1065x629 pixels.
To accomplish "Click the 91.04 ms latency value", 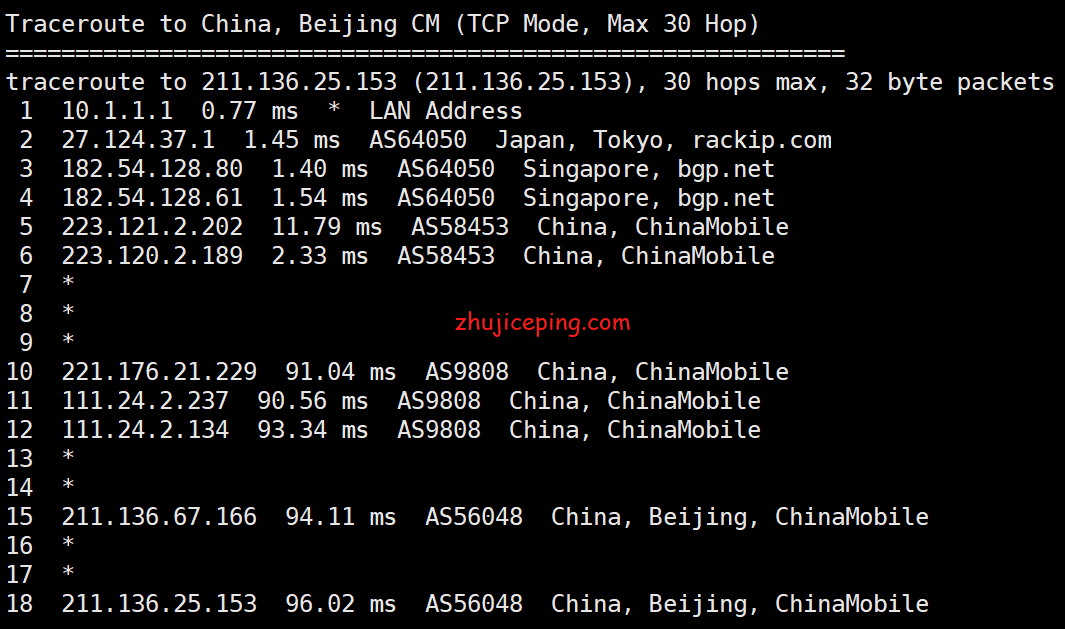I will (340, 372).
